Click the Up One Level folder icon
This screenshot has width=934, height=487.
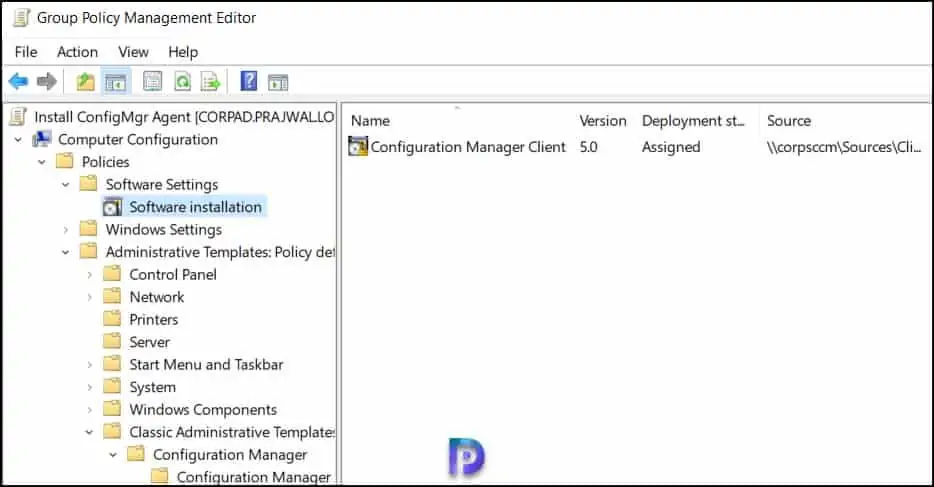[x=86, y=82]
